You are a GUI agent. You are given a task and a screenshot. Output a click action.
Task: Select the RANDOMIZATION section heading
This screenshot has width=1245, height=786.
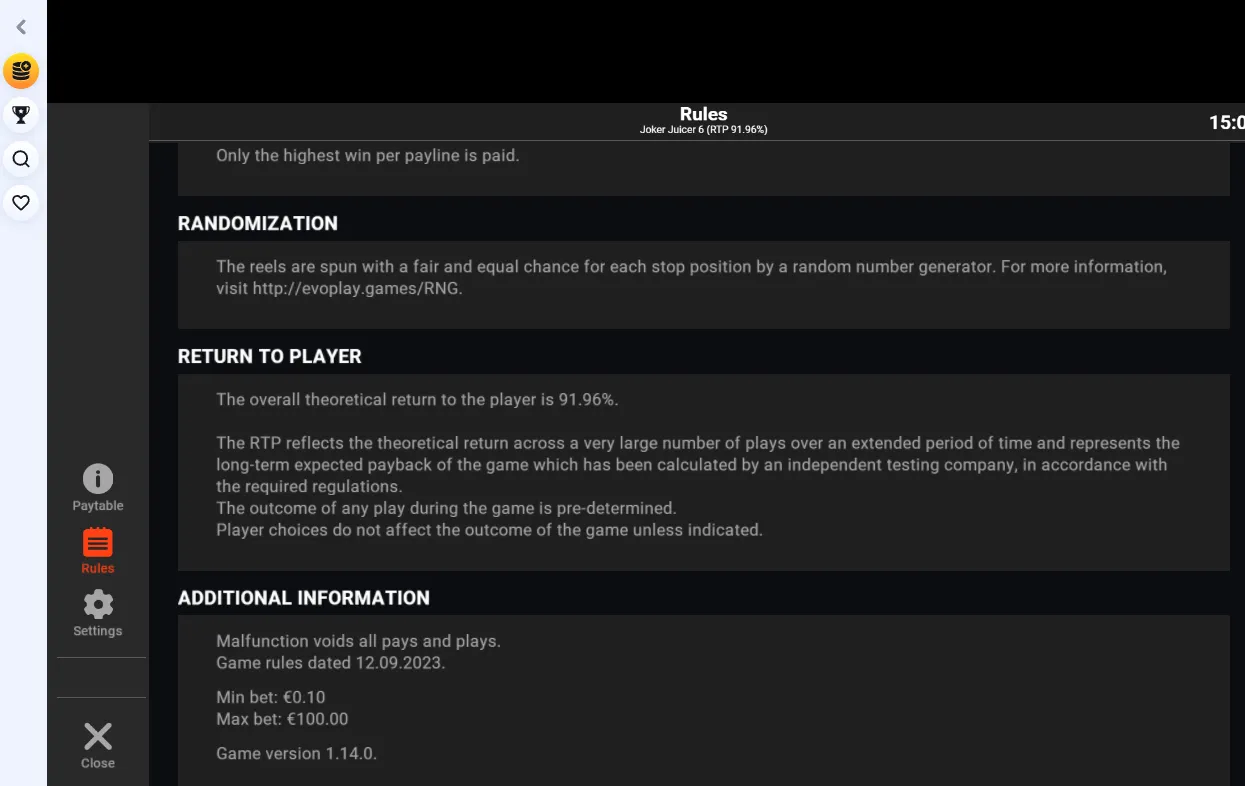[x=258, y=223]
